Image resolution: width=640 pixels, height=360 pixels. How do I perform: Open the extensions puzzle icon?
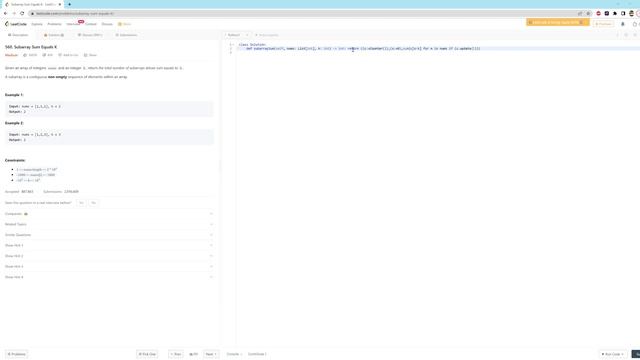[x=615, y=13]
